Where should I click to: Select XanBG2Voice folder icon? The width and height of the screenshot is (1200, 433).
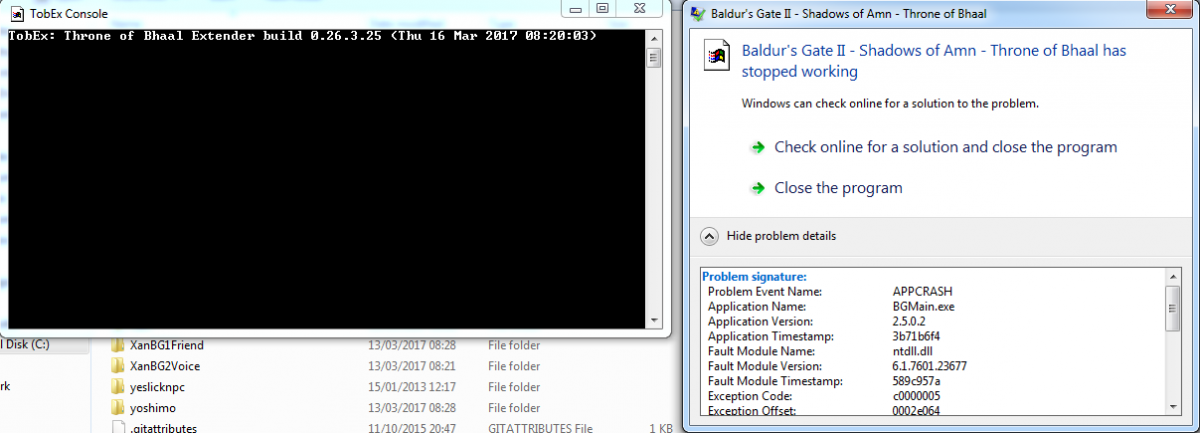pyautogui.click(x=118, y=366)
